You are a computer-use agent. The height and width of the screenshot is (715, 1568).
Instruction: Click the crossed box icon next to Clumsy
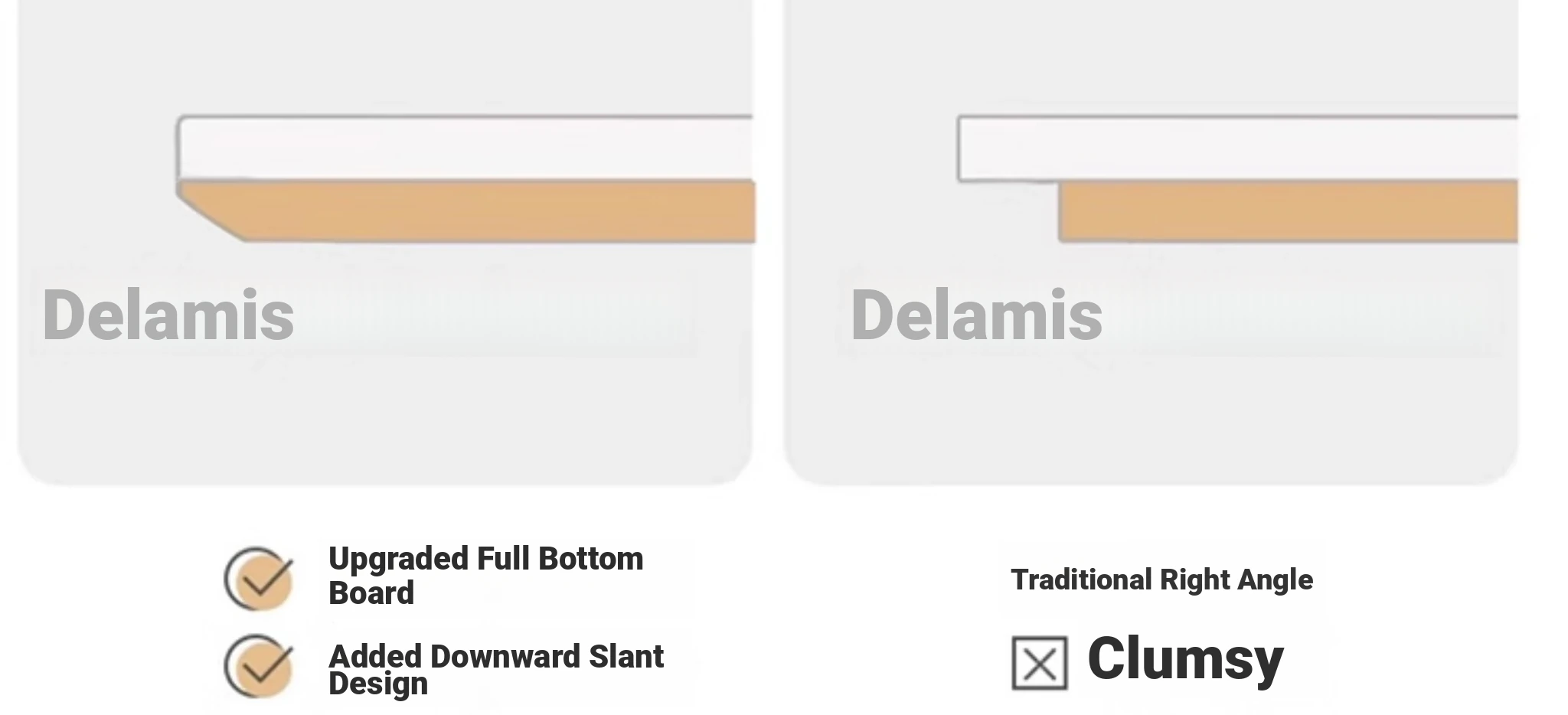click(1039, 663)
